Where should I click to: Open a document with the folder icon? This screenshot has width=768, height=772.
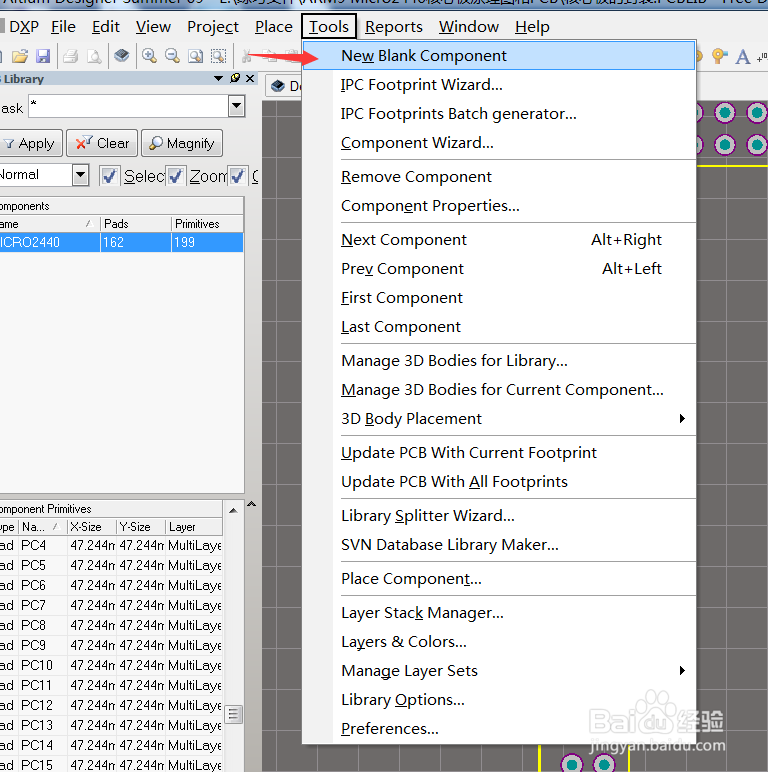click(x=20, y=56)
